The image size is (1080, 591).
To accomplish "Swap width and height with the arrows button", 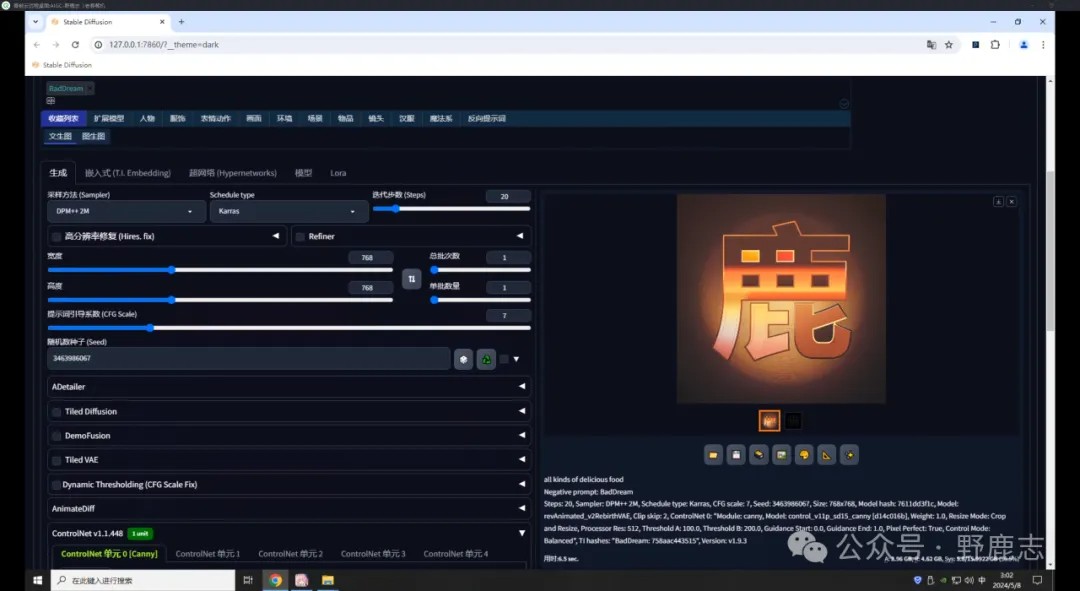I will pyautogui.click(x=411, y=279).
